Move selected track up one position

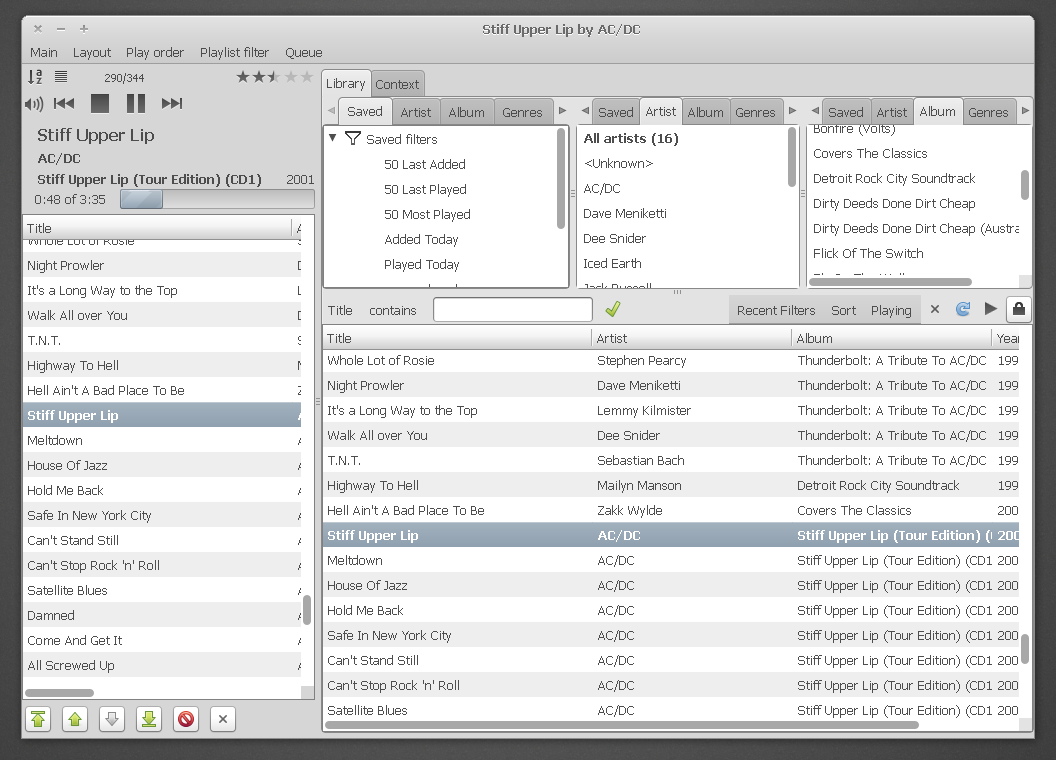(75, 719)
